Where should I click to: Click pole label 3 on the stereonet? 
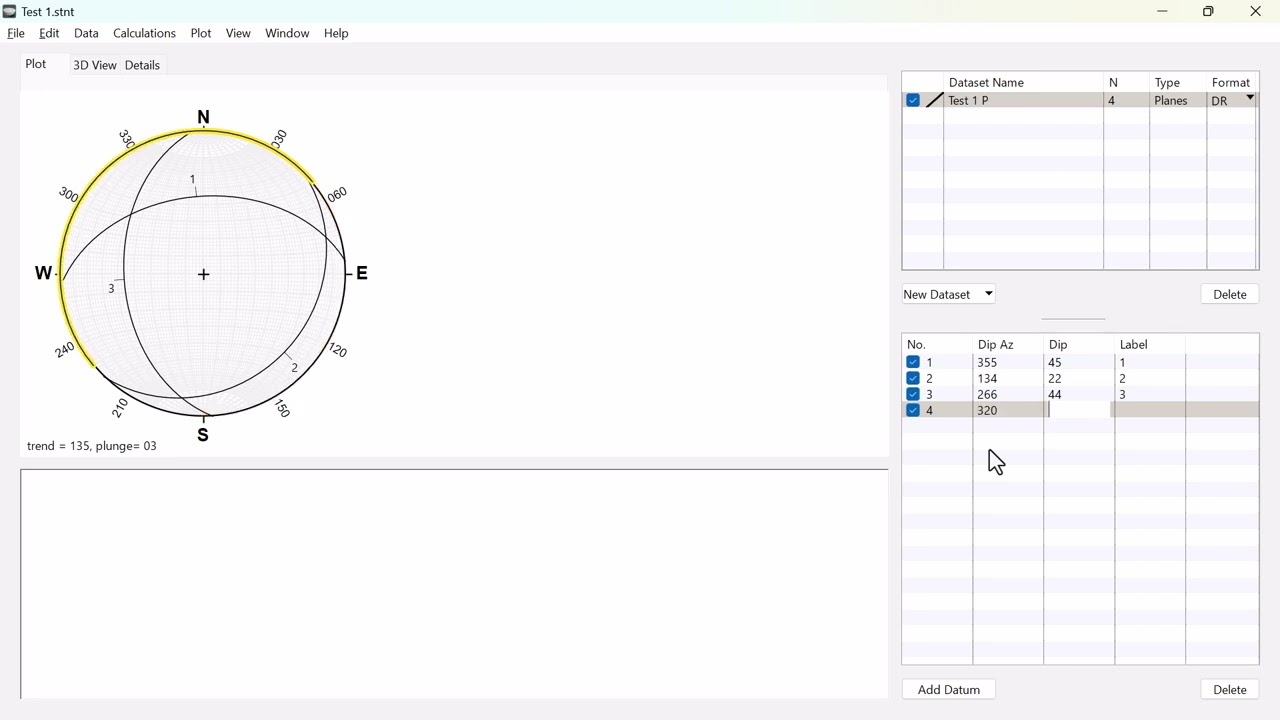pyautogui.click(x=111, y=289)
